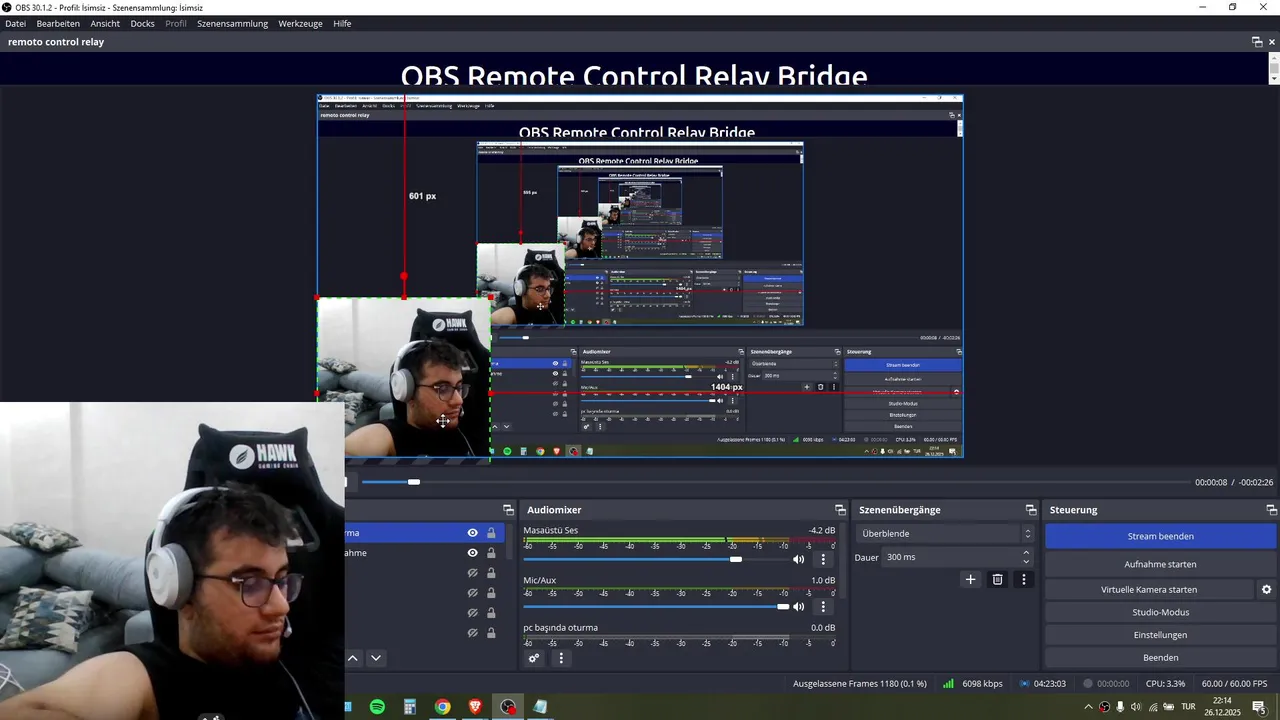Viewport: 1280px width, 720px height.
Task: Toggle lock on the highlighted 'rma' source
Action: coord(491,533)
